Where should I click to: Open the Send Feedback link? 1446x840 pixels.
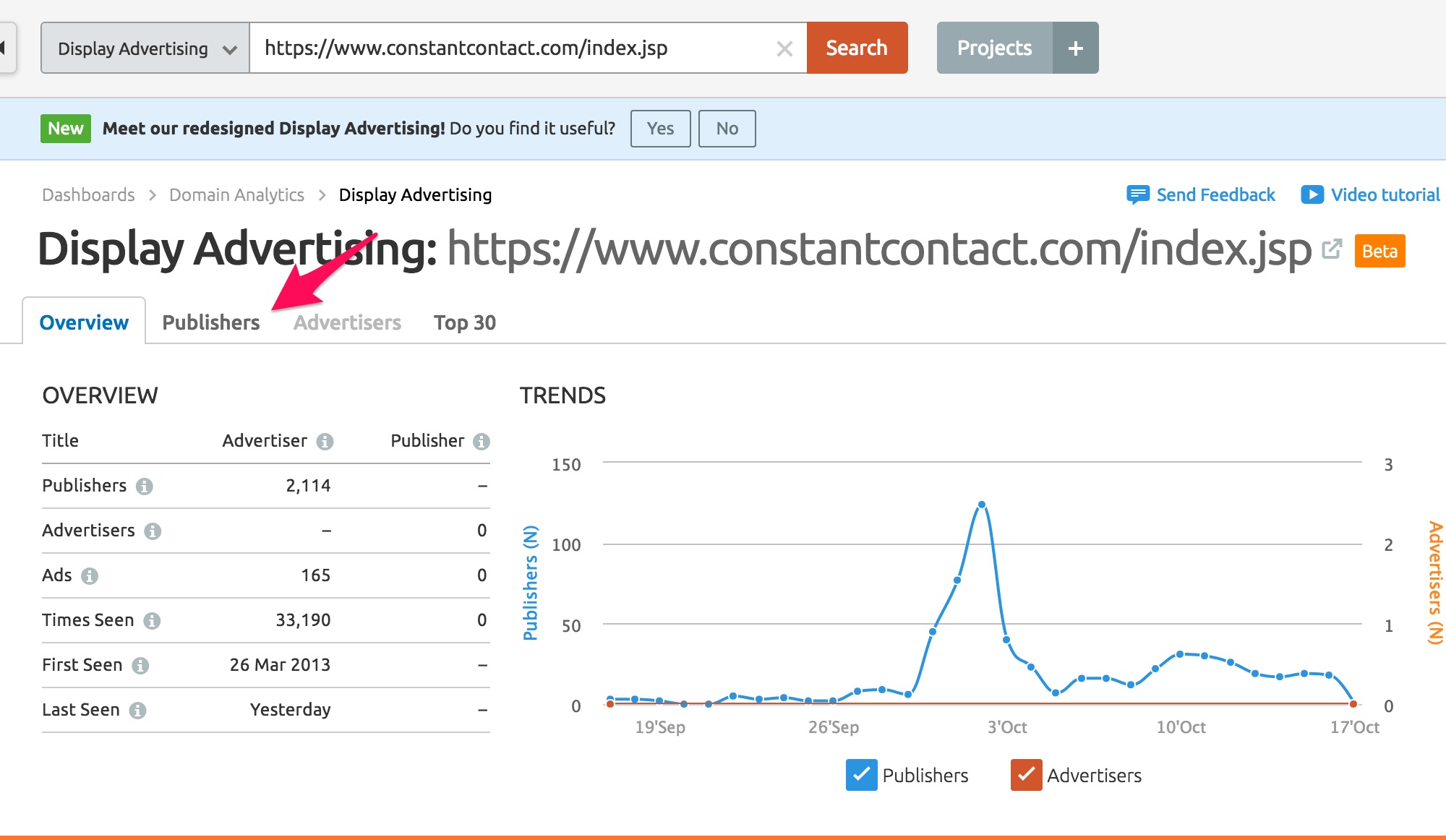[1215, 194]
